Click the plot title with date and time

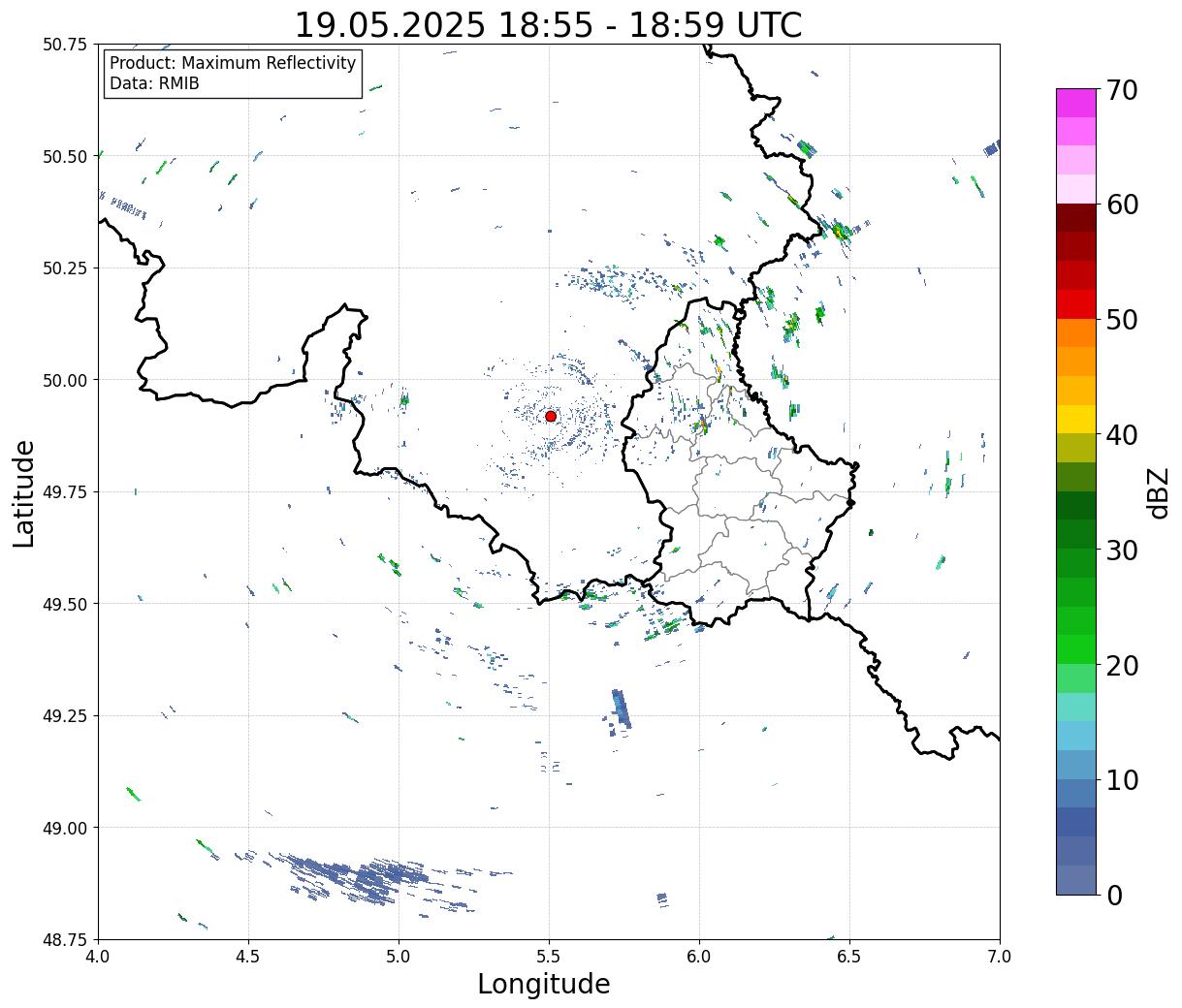point(548,24)
